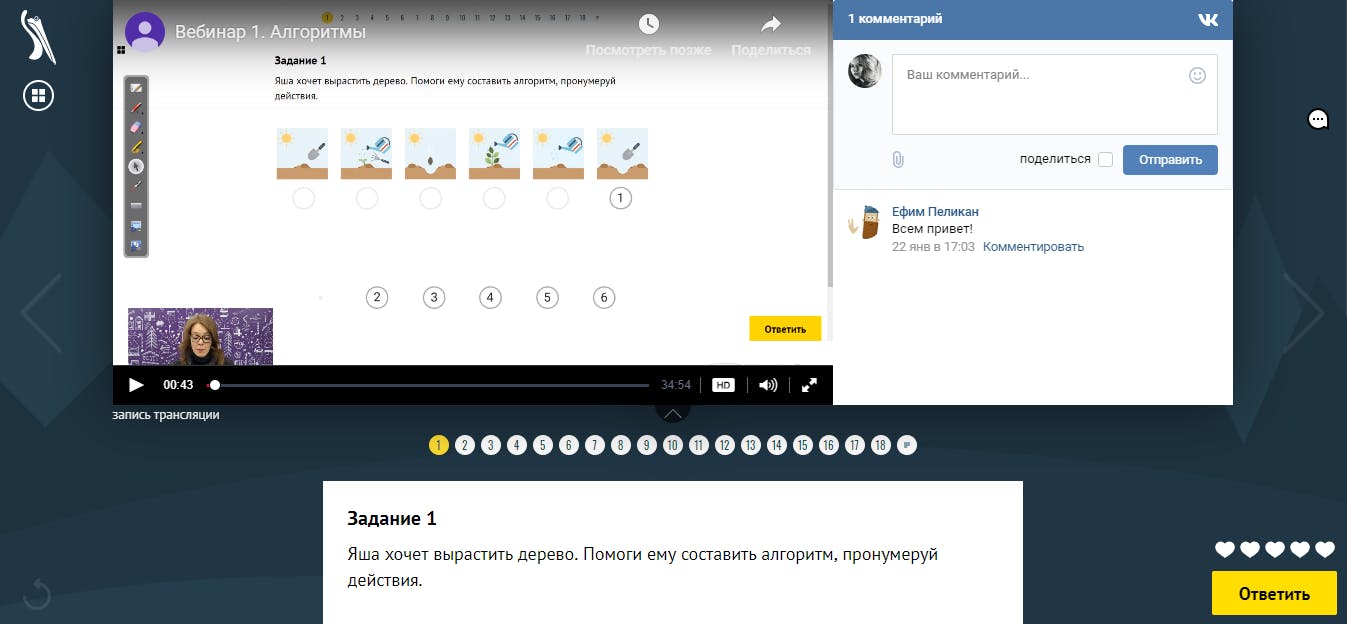Toggle HD quality in the player

pos(723,385)
